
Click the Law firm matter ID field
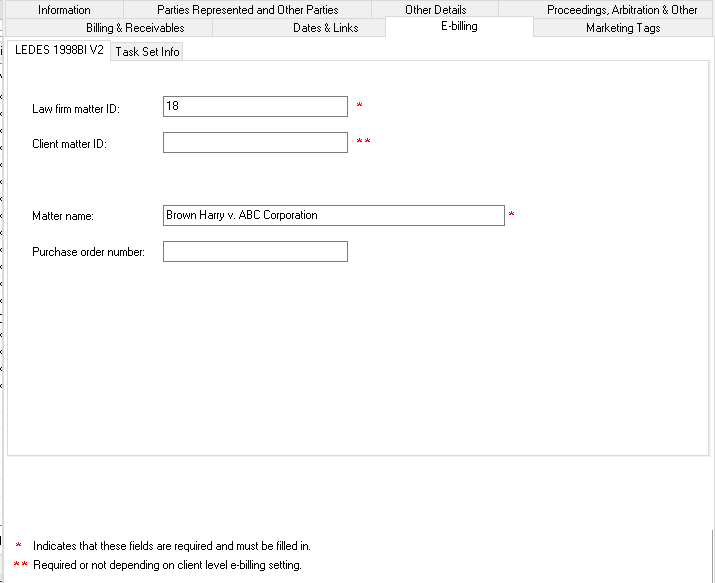(255, 106)
